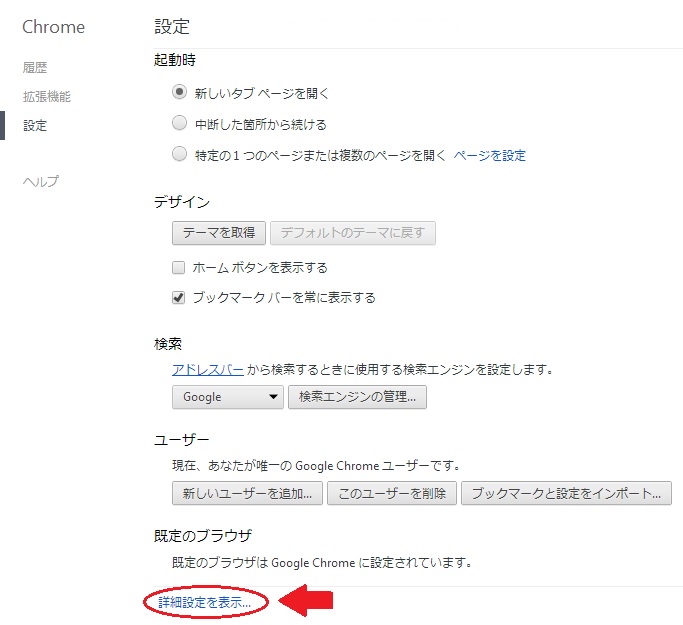The width and height of the screenshot is (683, 625).
Task: Click the 検索 section heading
Action: coord(168,344)
